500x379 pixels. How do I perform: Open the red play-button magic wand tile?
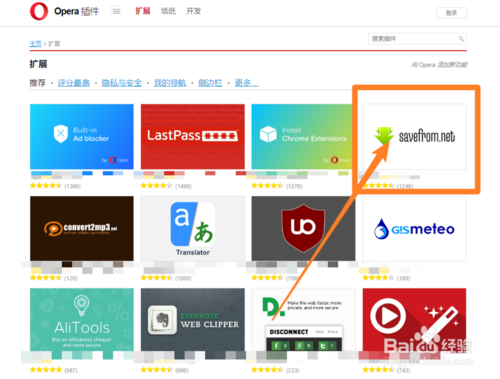pyautogui.click(x=414, y=320)
